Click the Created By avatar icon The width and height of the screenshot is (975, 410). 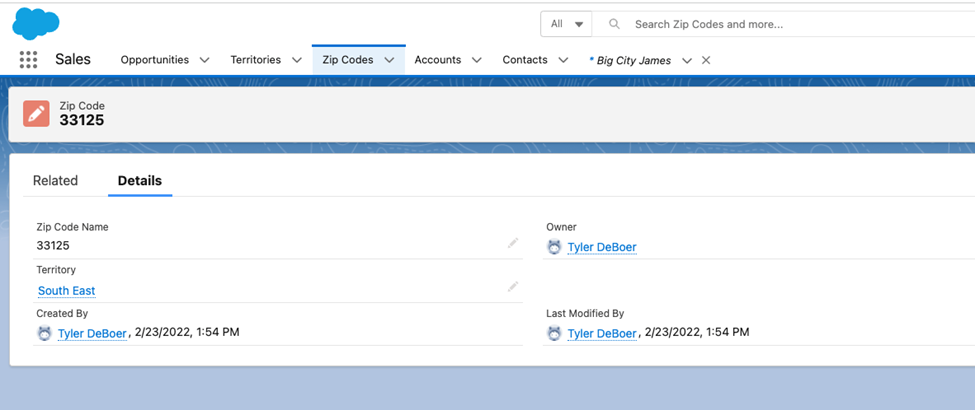click(44, 333)
